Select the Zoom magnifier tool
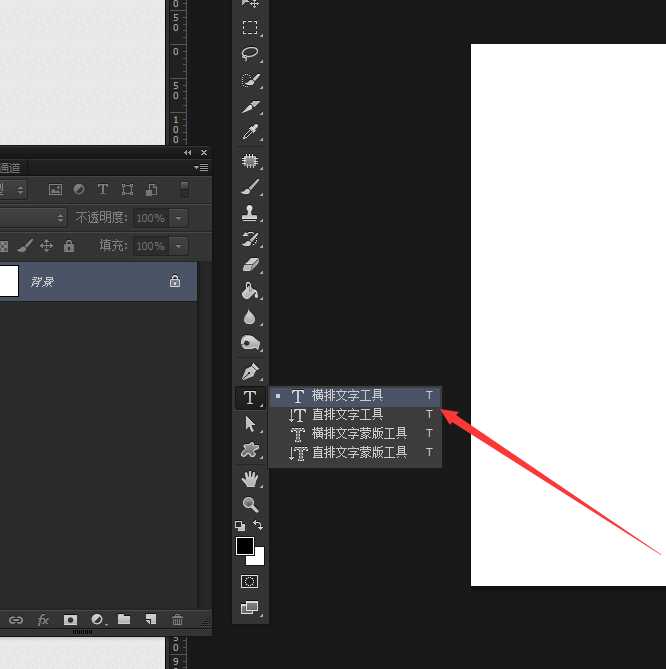The height and width of the screenshot is (669, 666). tap(250, 505)
